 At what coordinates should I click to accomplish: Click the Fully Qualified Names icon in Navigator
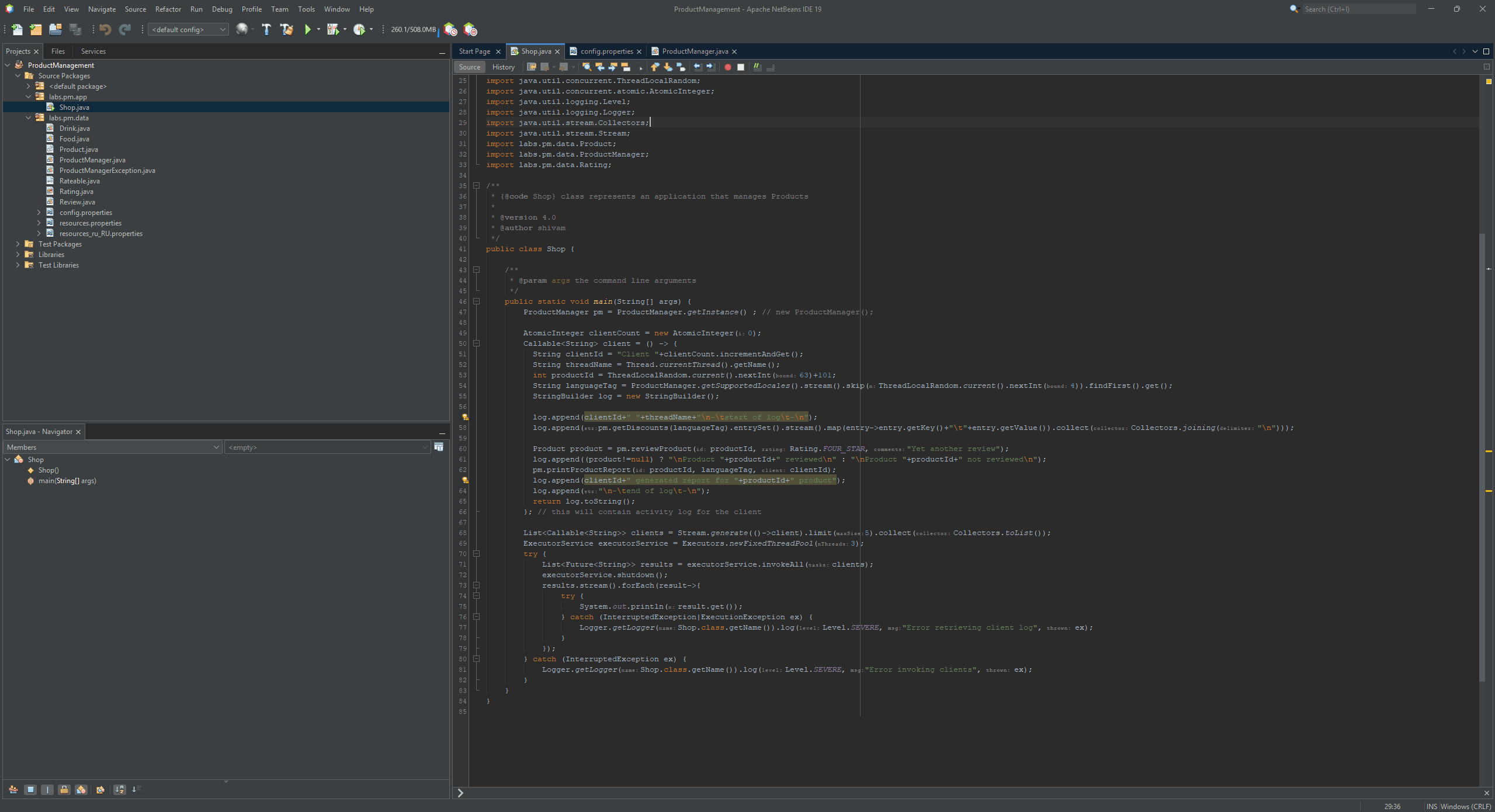click(x=100, y=790)
